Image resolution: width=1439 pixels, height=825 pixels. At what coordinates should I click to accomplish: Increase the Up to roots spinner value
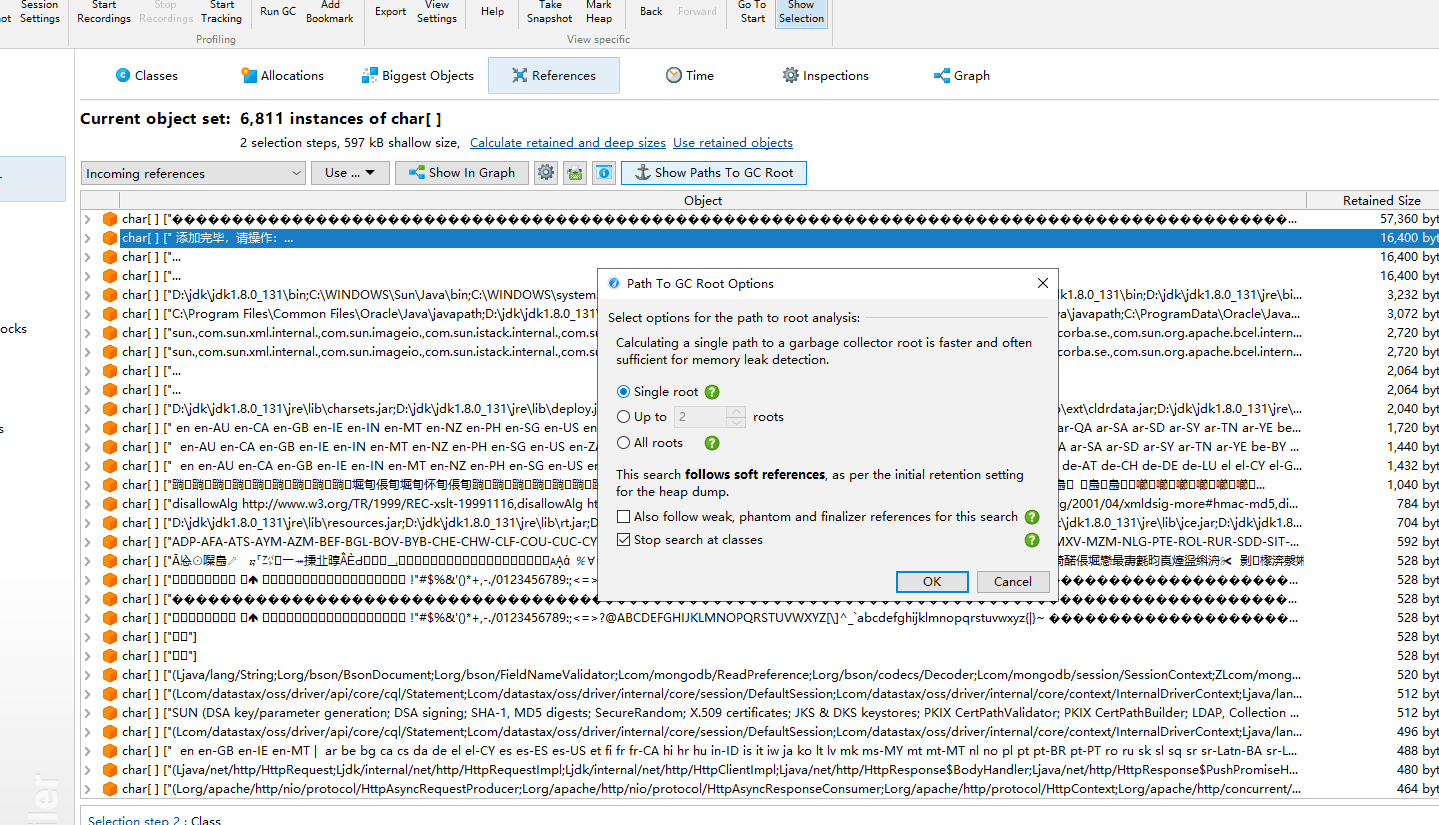pyautogui.click(x=737, y=412)
